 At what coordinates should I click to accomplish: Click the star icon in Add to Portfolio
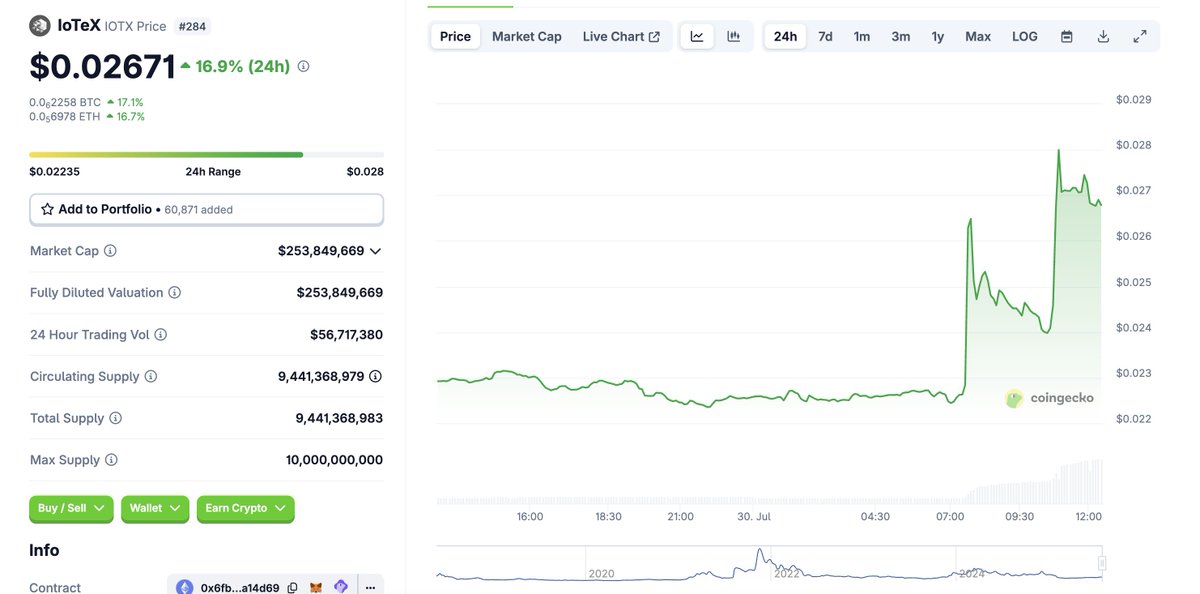(x=47, y=209)
